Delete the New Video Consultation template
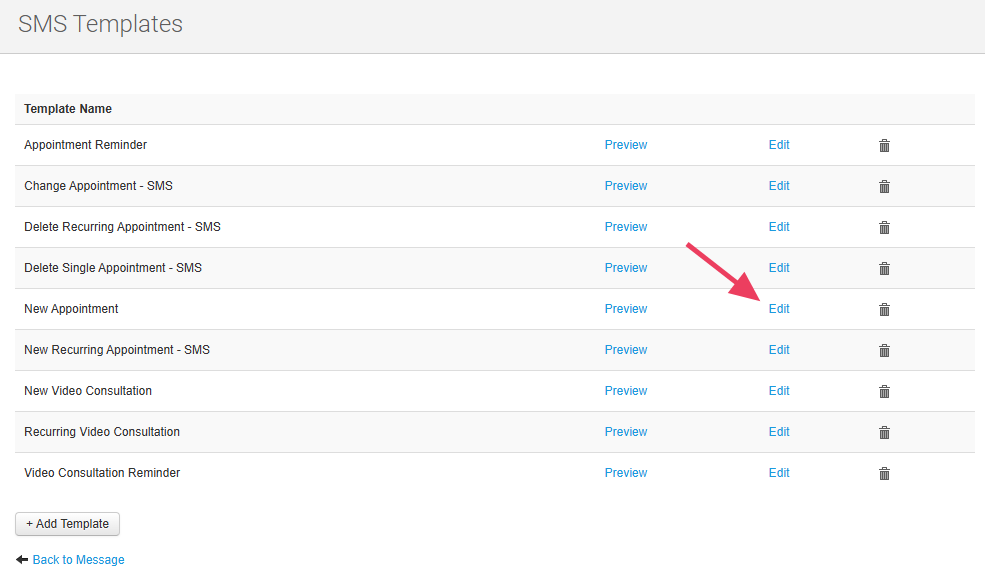This screenshot has width=985, height=586. 884,392
